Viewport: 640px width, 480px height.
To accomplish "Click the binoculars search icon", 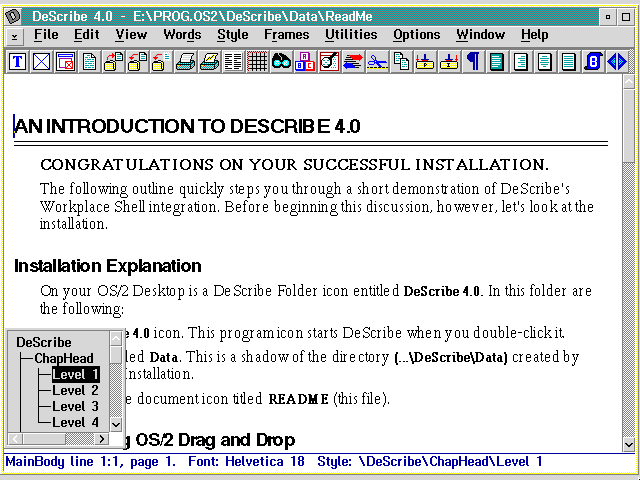I will click(x=281, y=62).
